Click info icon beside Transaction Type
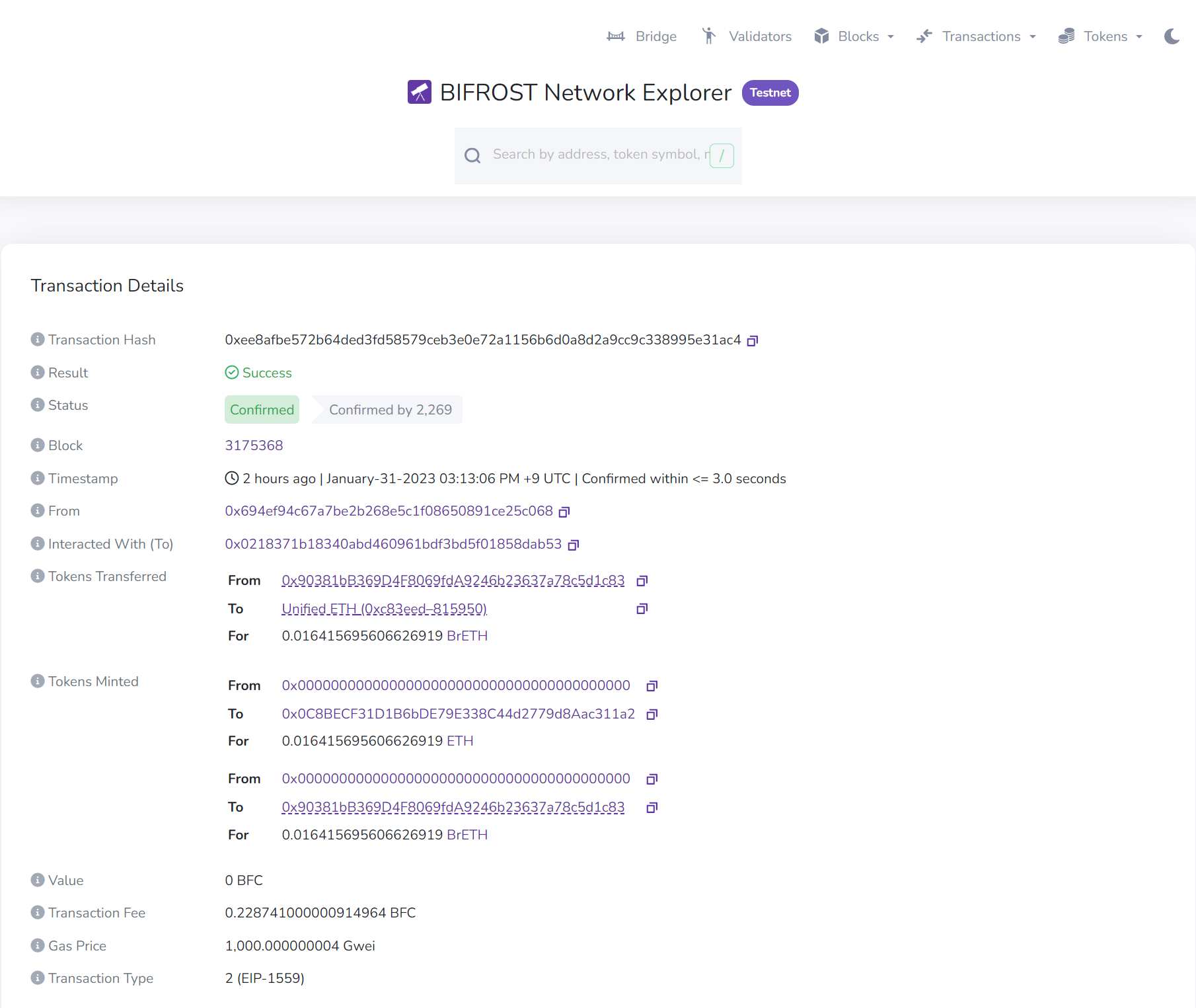1196x1008 pixels. (x=38, y=978)
